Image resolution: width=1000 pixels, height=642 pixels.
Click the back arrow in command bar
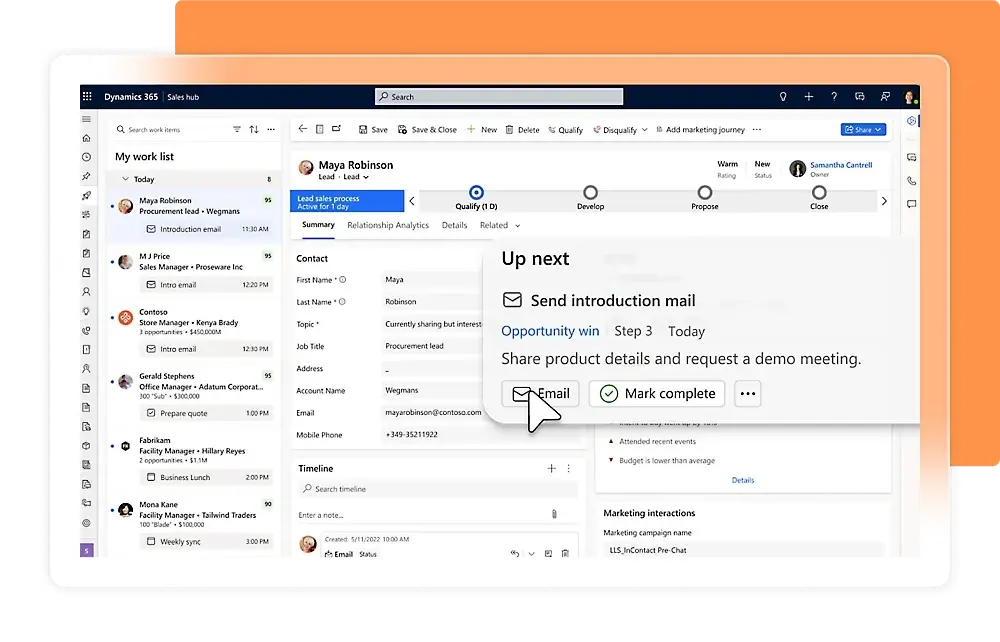[x=302, y=129]
